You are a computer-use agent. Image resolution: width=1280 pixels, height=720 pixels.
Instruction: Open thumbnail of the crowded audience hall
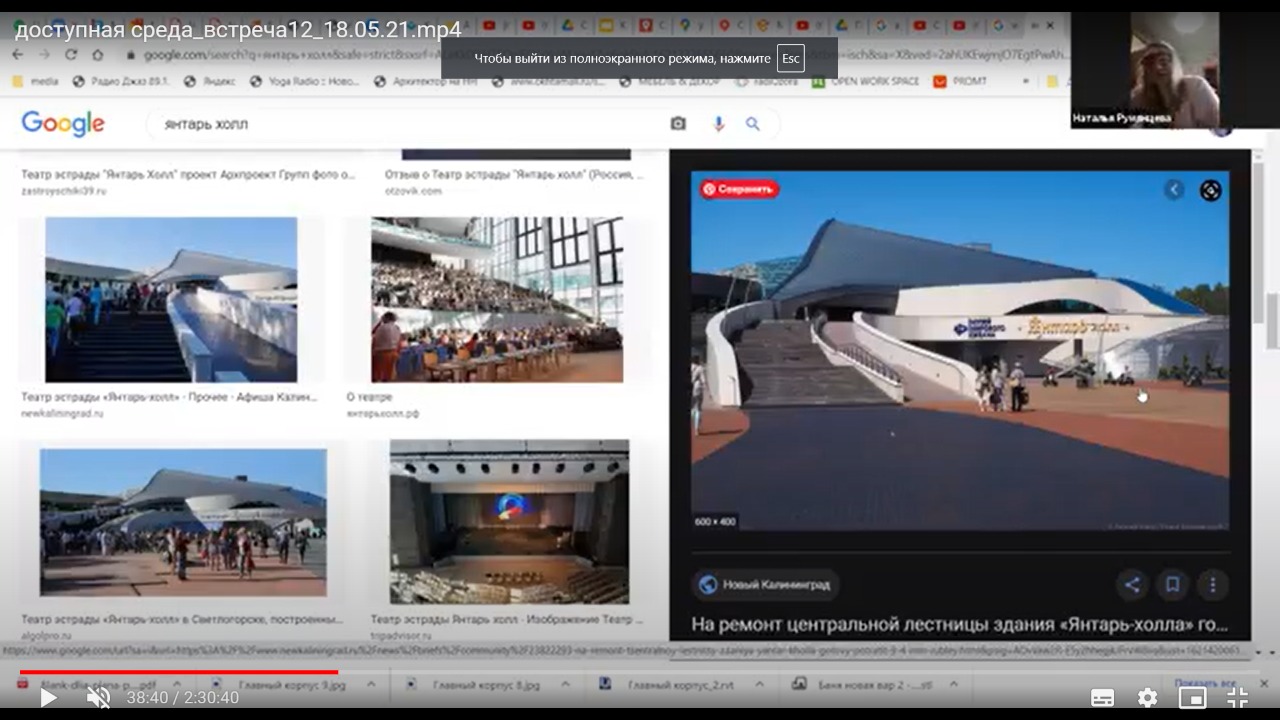point(497,300)
